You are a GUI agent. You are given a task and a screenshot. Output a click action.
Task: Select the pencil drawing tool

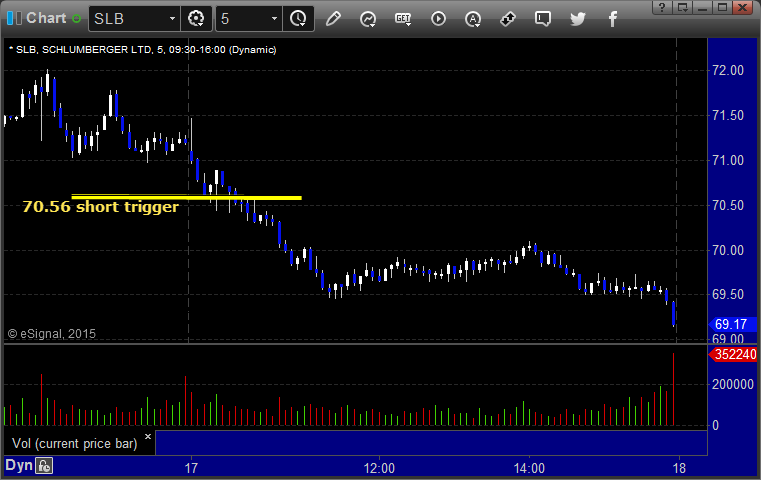(333, 19)
